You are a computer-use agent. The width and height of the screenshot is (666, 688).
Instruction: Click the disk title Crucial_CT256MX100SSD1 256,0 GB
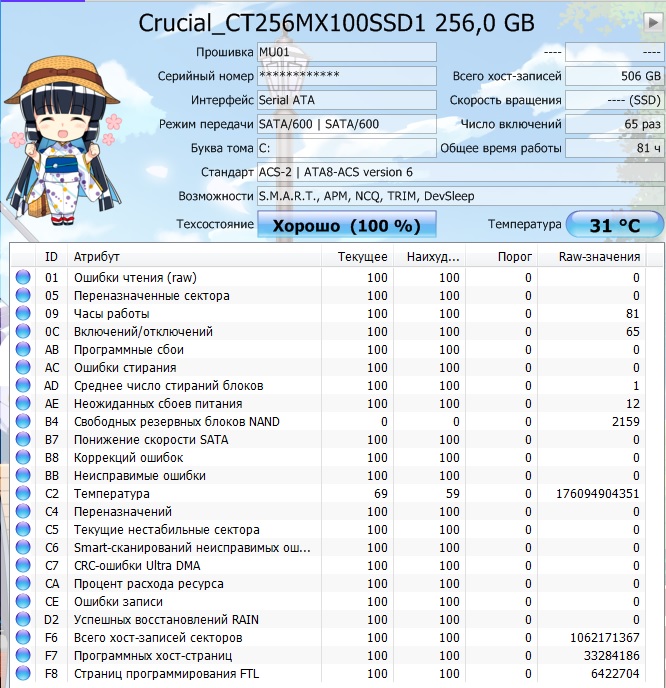[337, 23]
